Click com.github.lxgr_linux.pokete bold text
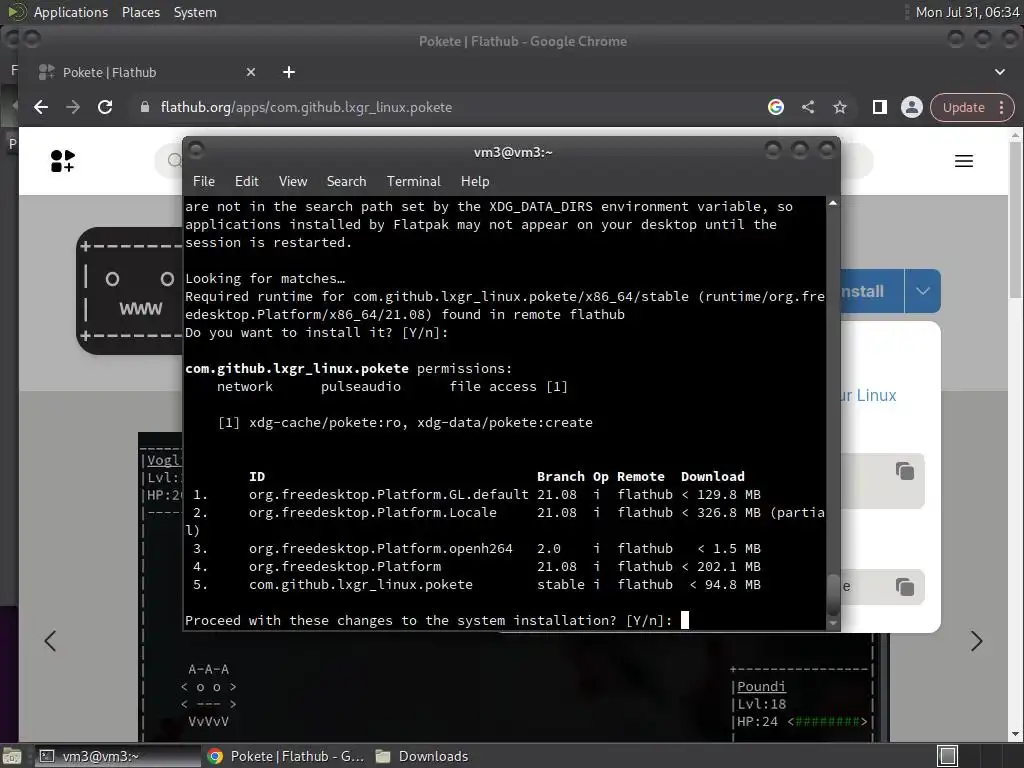The height and width of the screenshot is (768, 1024). point(296,368)
